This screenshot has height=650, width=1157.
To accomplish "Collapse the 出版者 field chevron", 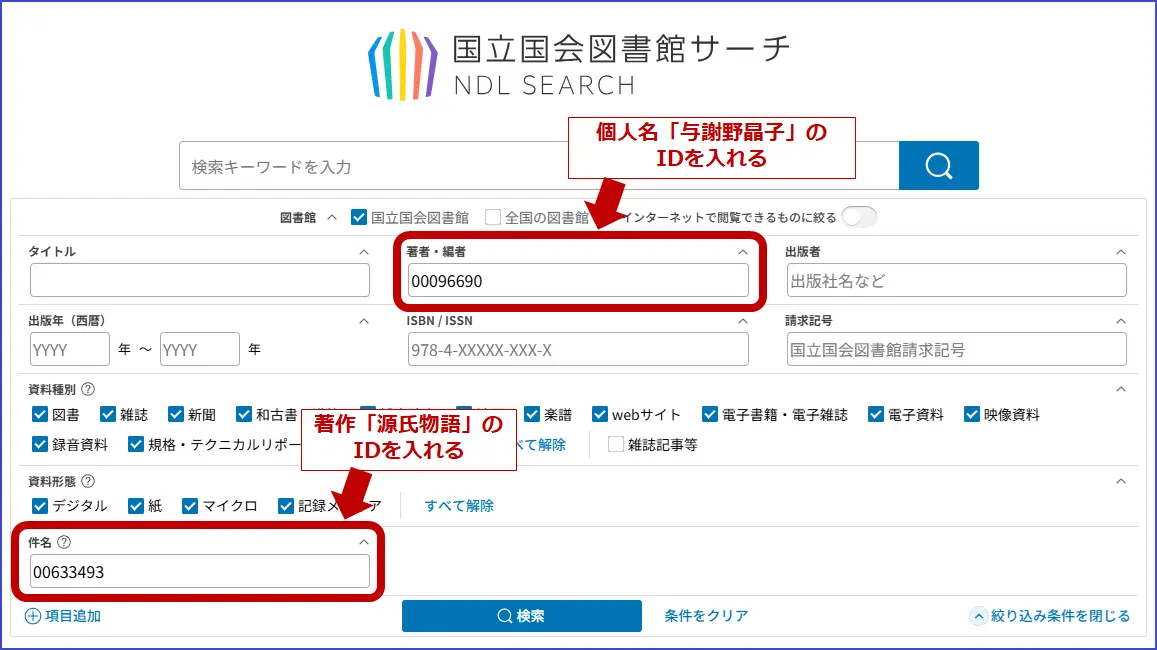I will [x=1120, y=252].
